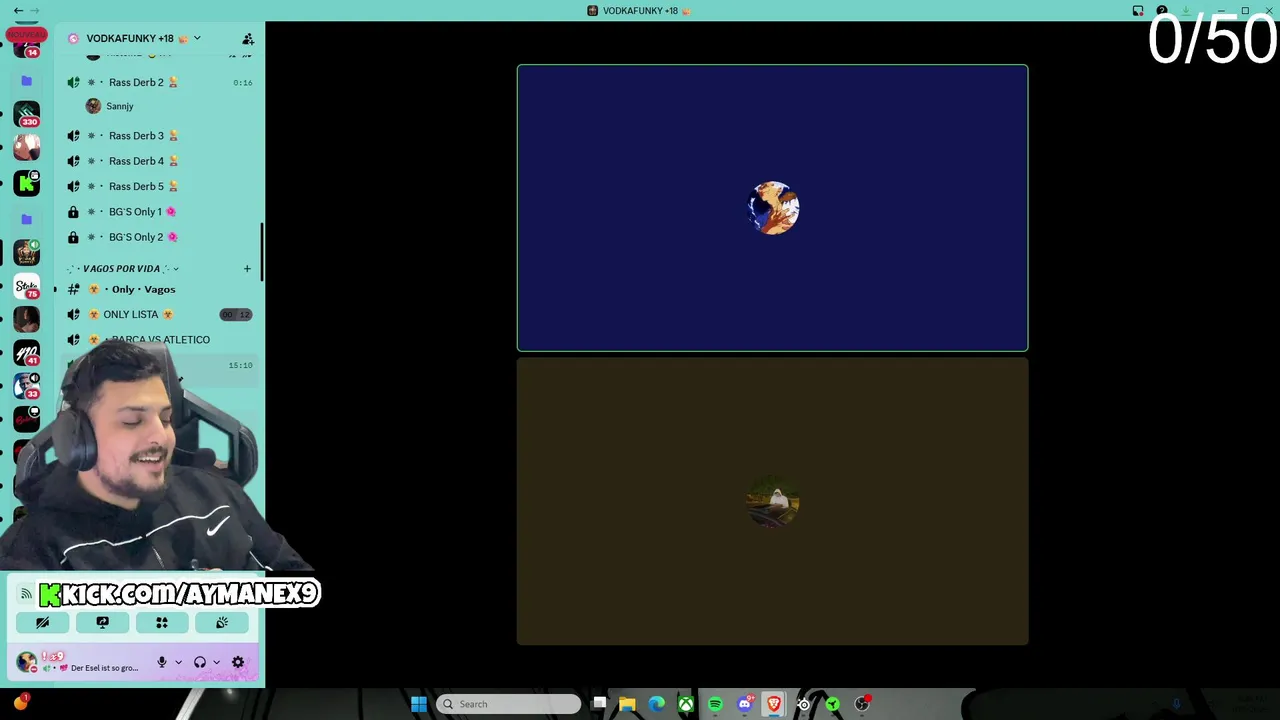Mute the microphone
This screenshot has height=720, width=1280.
(162, 662)
